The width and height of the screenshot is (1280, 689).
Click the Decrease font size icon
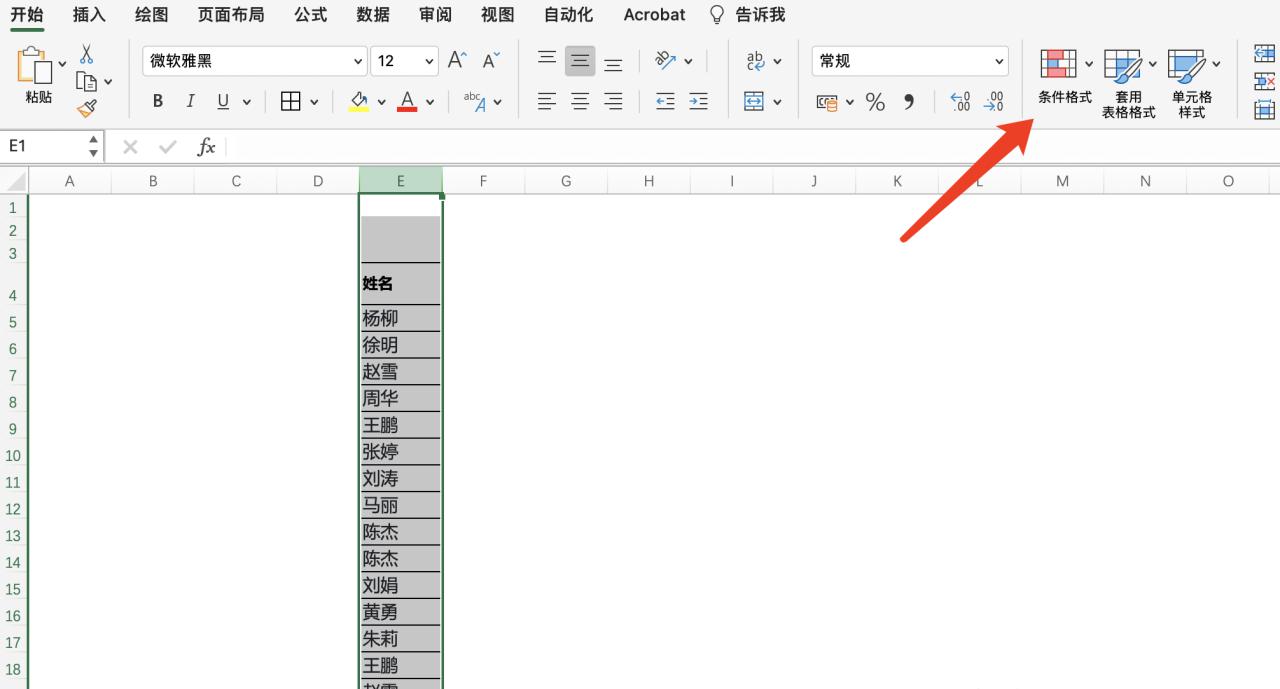(491, 60)
